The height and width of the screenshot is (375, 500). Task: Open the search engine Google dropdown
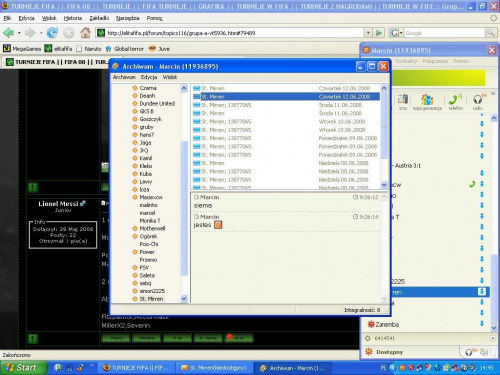[x=396, y=33]
